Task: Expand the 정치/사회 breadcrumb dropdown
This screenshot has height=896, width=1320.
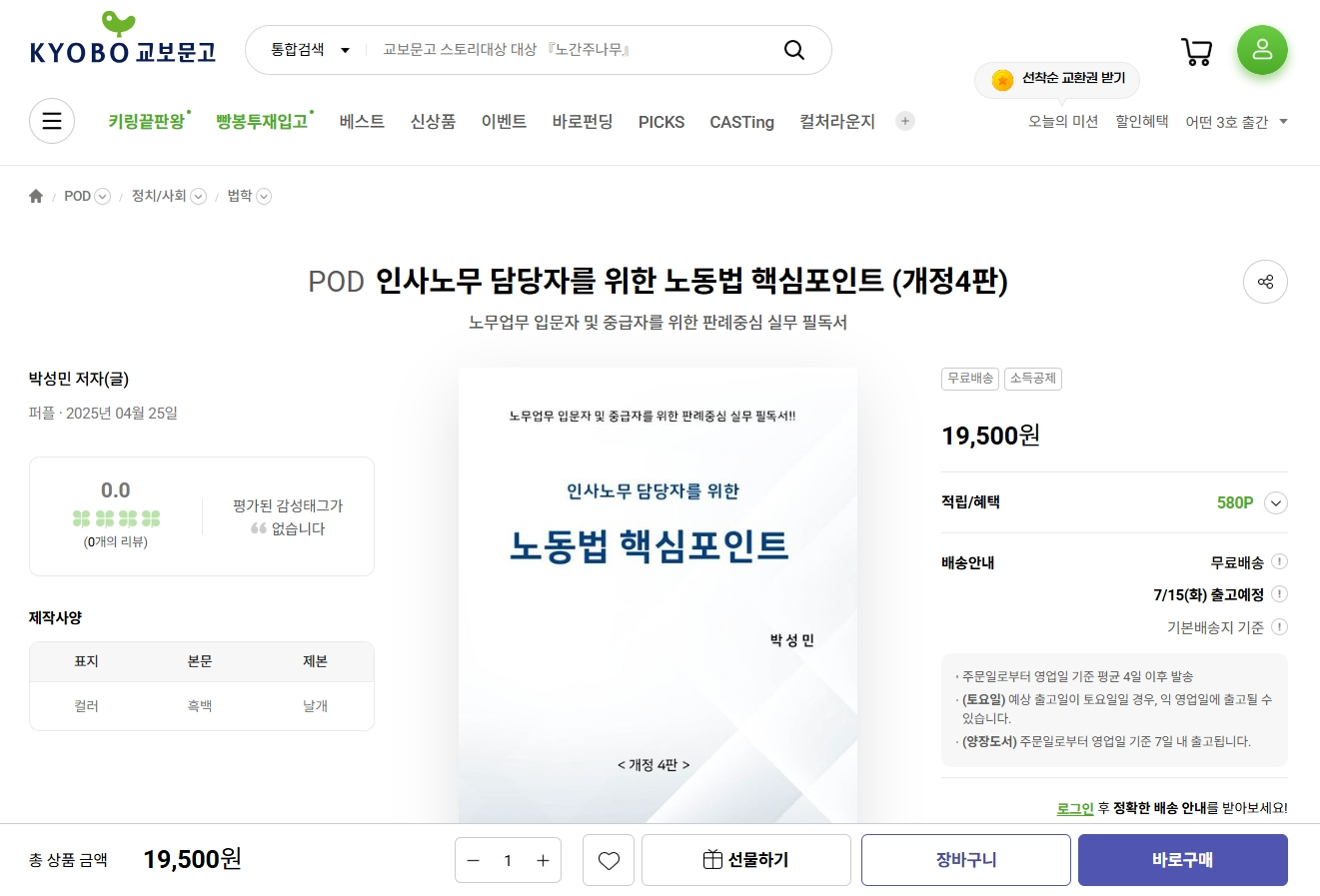Action: [198, 197]
